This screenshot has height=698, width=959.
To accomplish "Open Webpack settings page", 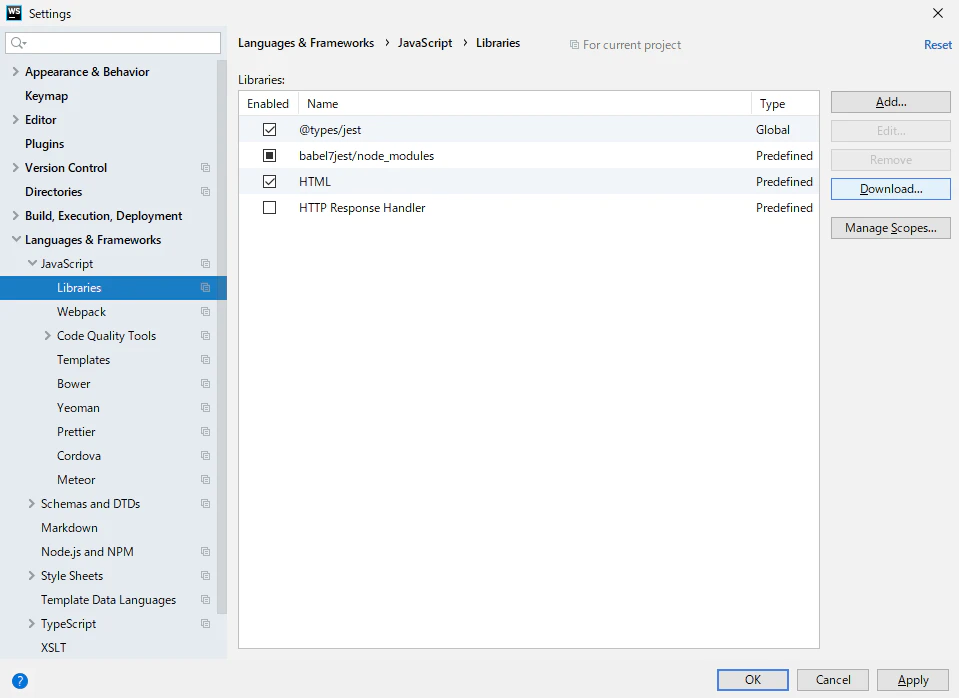I will point(81,312).
